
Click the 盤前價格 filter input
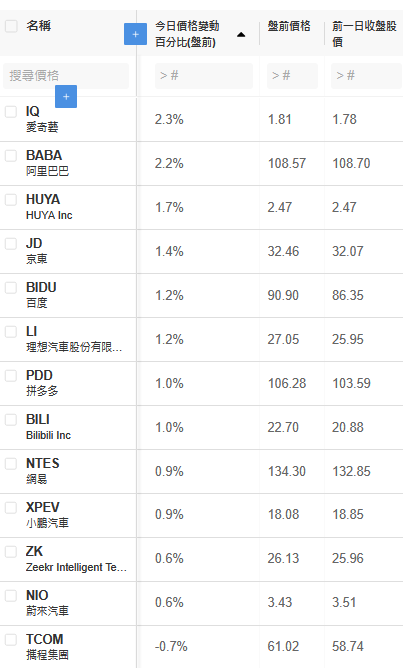click(x=292, y=76)
